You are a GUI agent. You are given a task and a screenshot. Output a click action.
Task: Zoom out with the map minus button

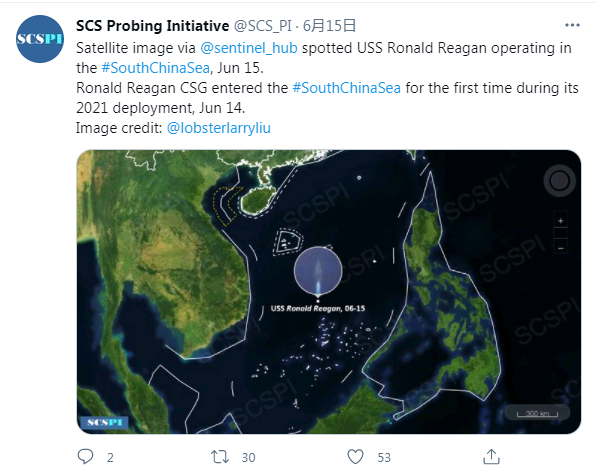[560, 248]
